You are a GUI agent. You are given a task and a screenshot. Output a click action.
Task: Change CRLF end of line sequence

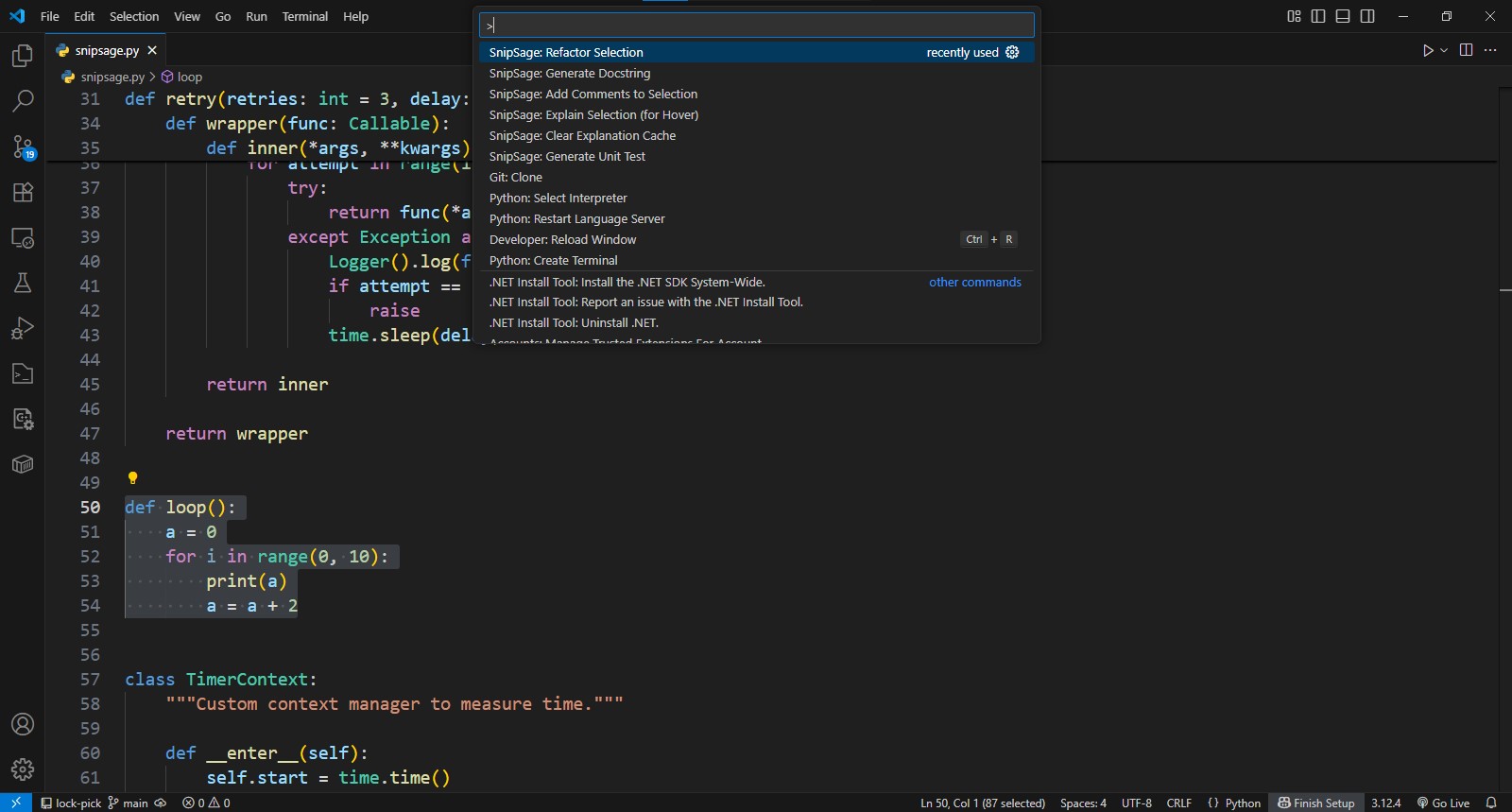[x=1179, y=803]
